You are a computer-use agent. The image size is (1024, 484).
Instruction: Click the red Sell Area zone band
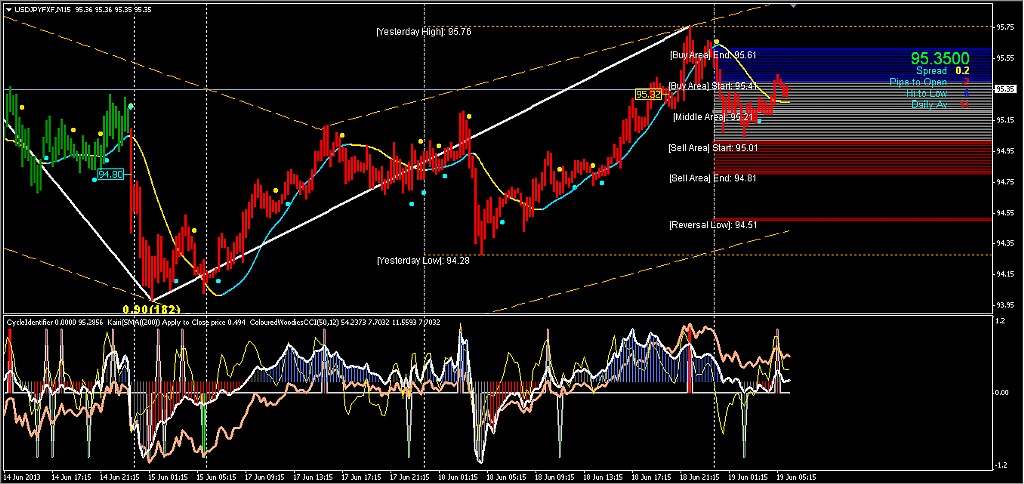[x=853, y=158]
